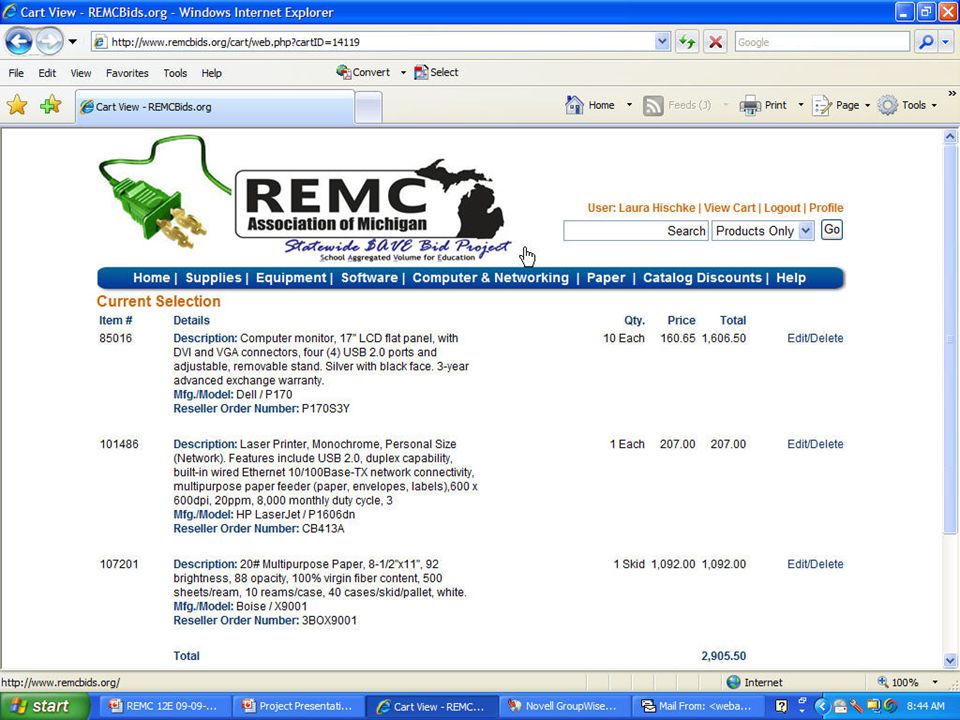Click Catalog Discounts navigation link
Viewport: 960px width, 720px height.
[x=702, y=277]
